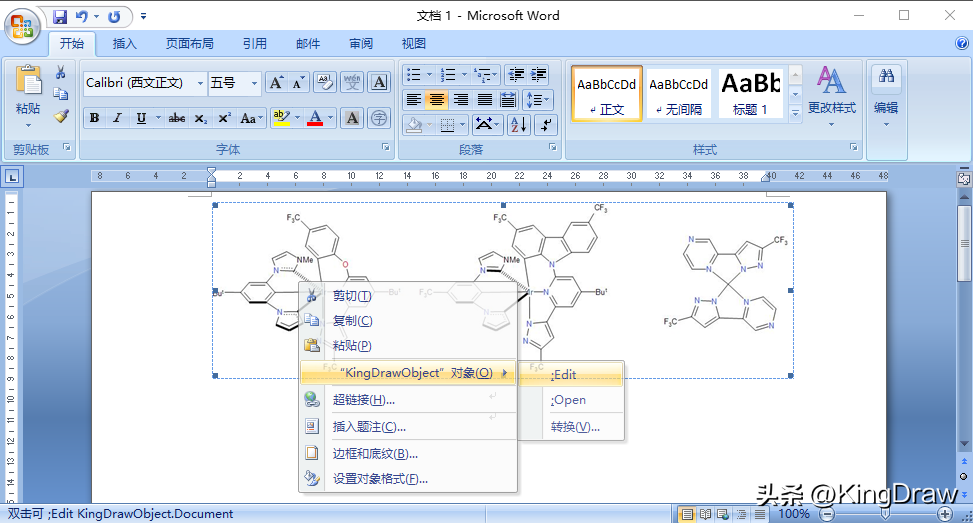This screenshot has height=523, width=973.
Task: Open enclosed character (字) icon
Action: [x=379, y=118]
